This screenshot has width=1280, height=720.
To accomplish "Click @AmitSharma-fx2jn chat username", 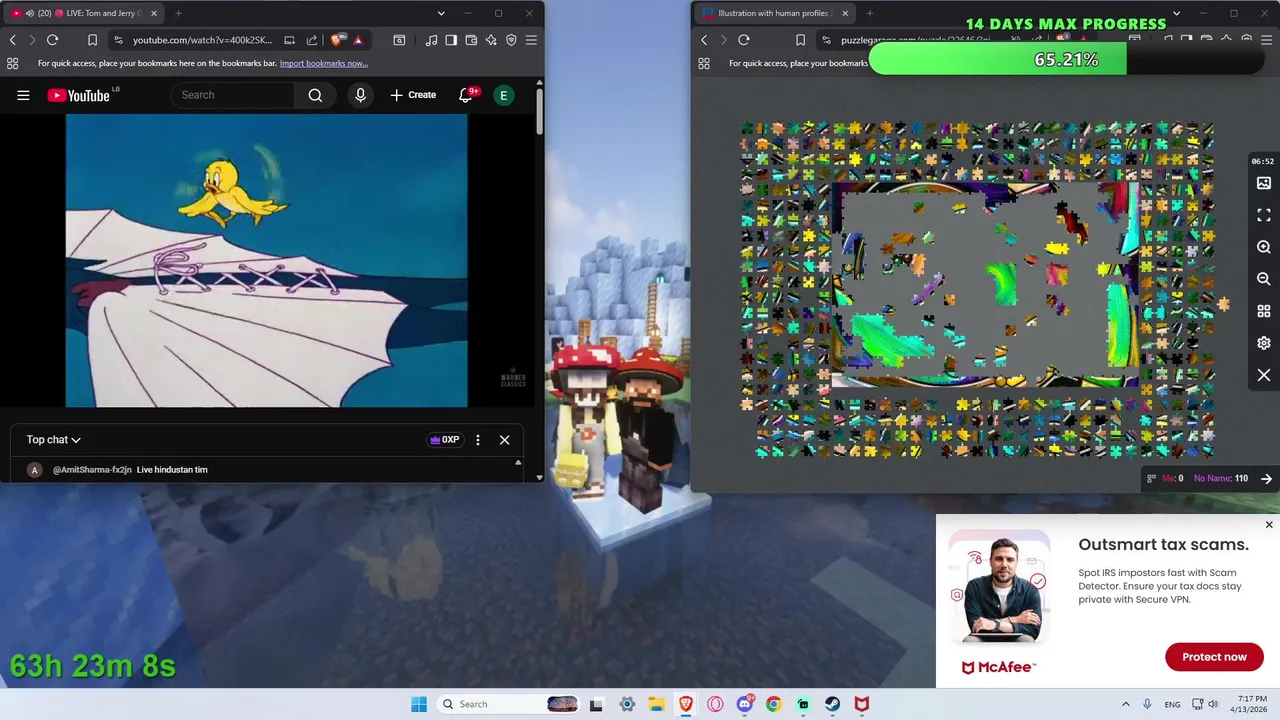I will (x=92, y=470).
